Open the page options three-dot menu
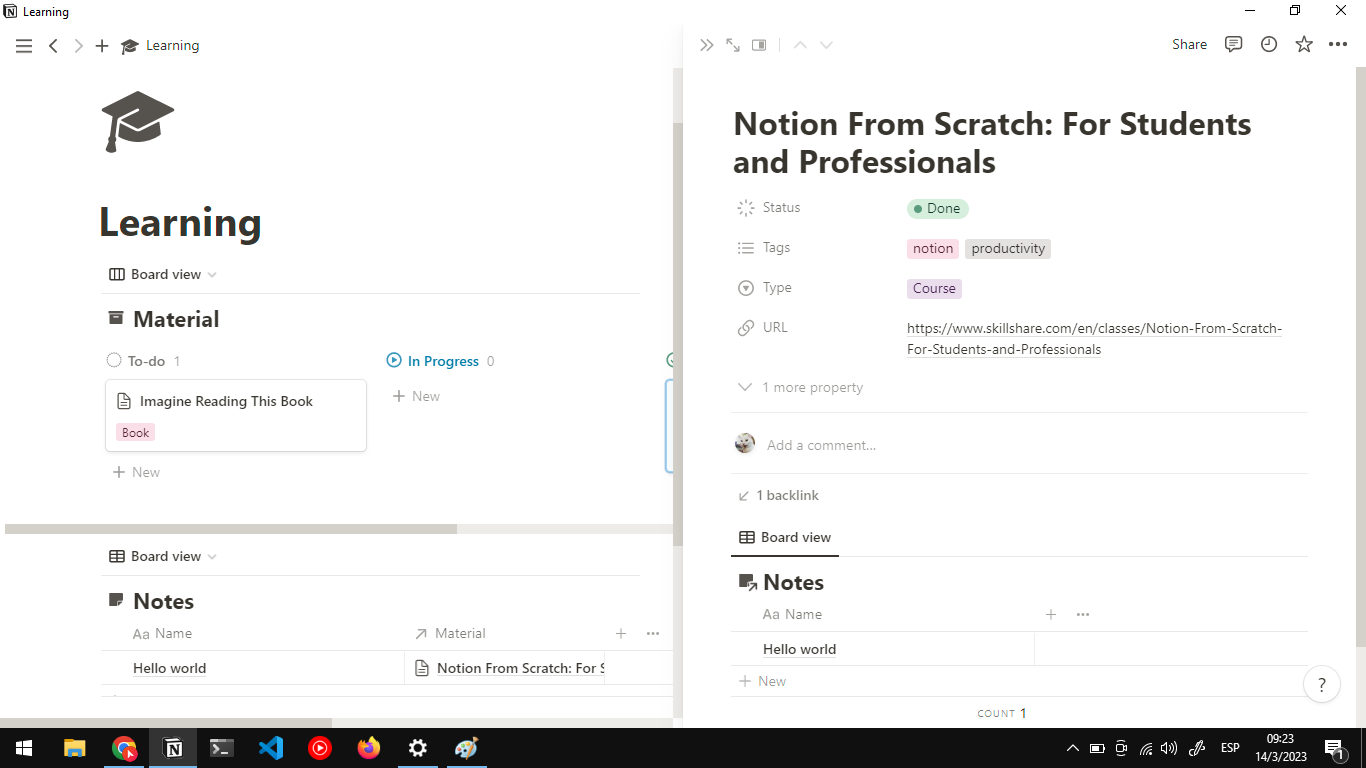 point(1338,45)
